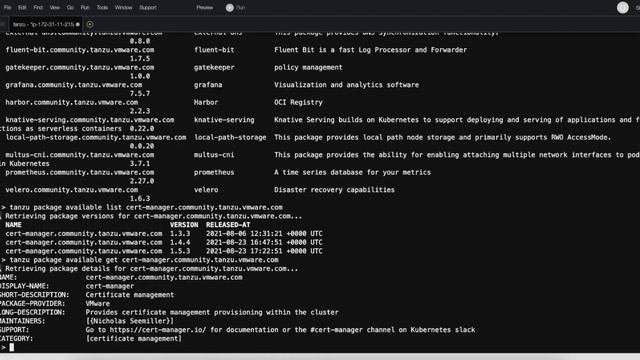Click velero.community.tanzu.vmware.com package name
Screen dimensions: 640x360
click(71, 190)
